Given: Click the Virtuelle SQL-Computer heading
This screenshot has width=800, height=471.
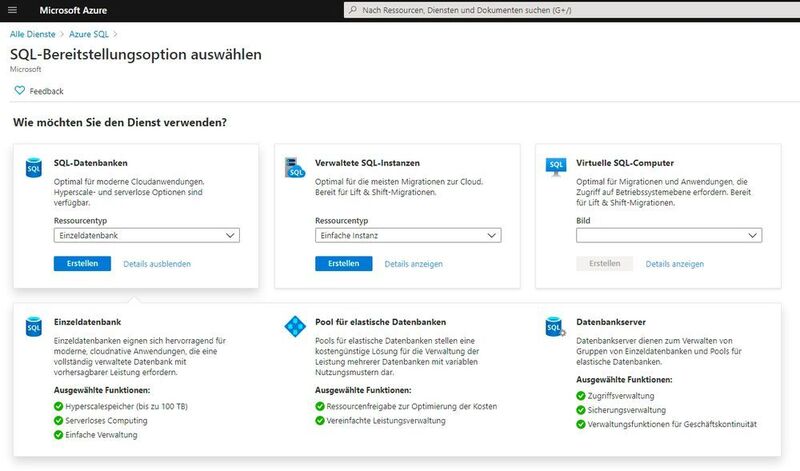Looking at the screenshot, I should coord(624,163).
